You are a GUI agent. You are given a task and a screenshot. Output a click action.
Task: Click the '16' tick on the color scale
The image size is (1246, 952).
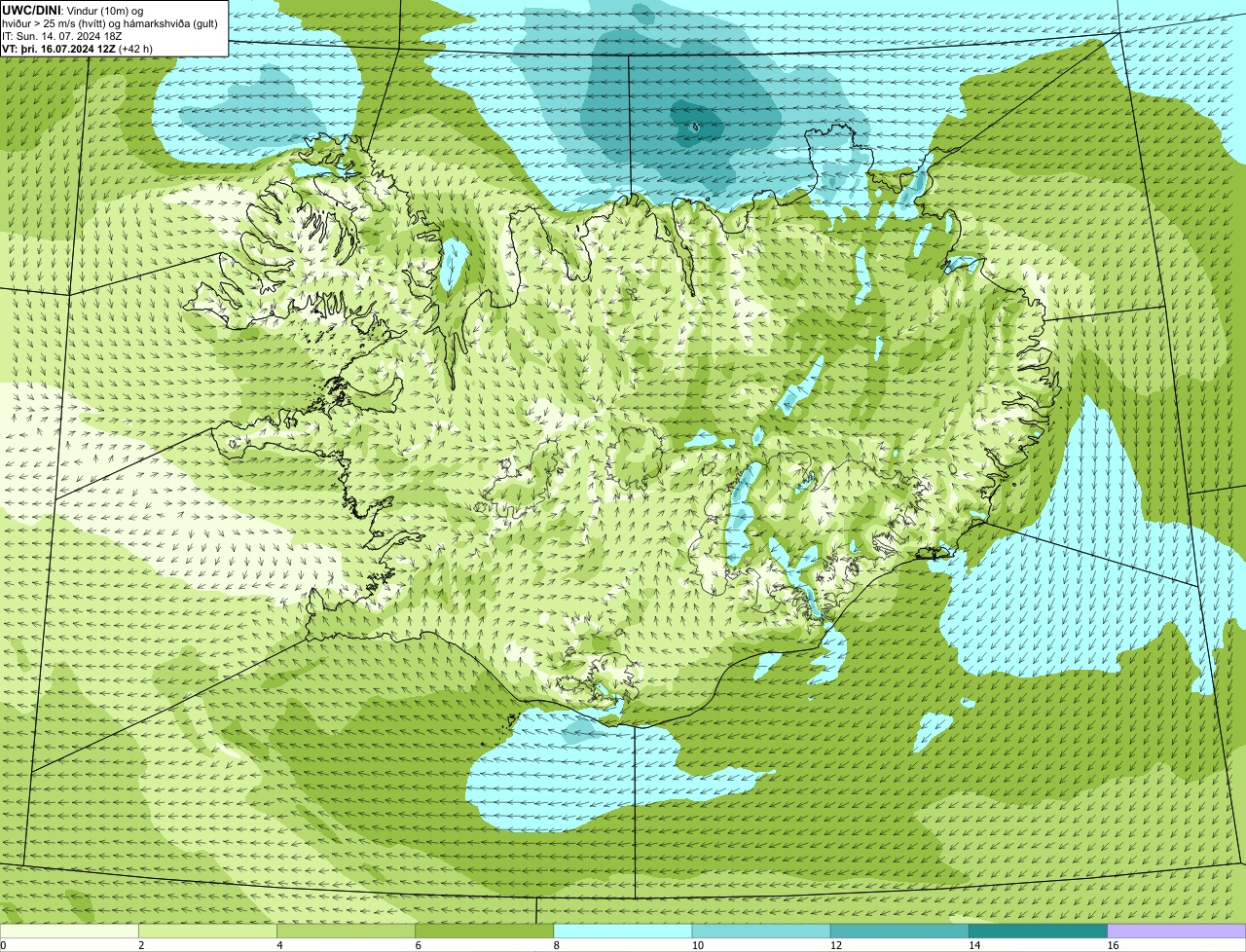[1113, 945]
